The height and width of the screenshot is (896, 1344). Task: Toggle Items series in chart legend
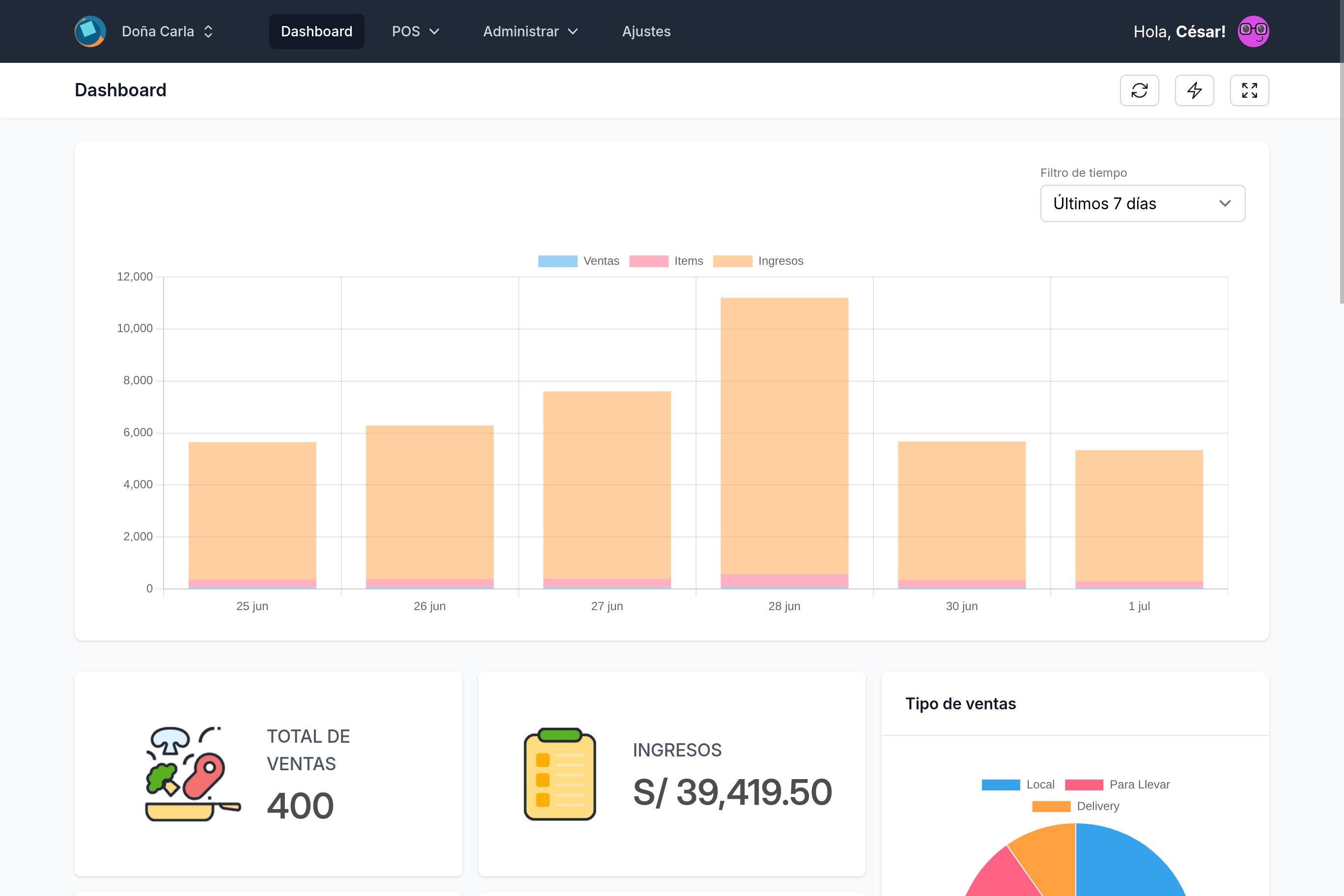pos(666,261)
